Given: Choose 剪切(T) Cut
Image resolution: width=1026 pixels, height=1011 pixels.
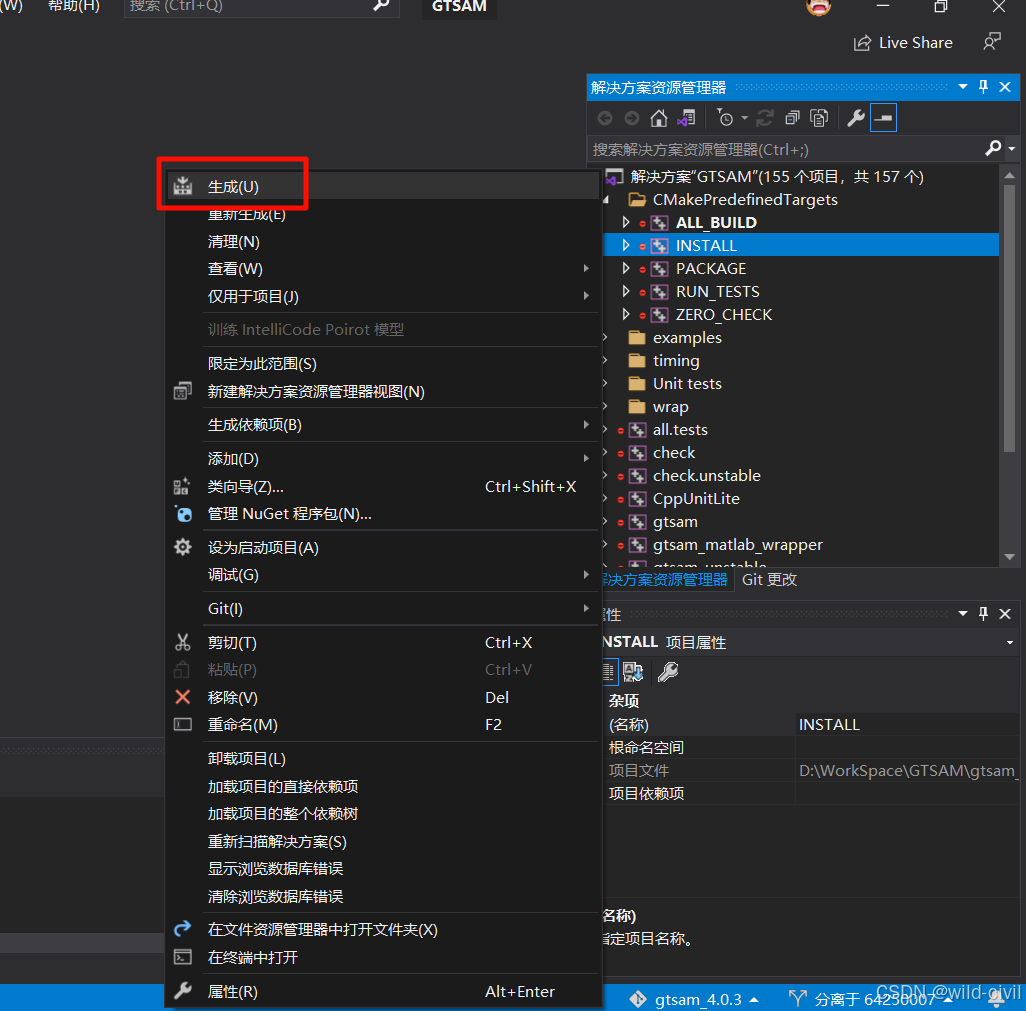Looking at the screenshot, I should (x=382, y=643).
